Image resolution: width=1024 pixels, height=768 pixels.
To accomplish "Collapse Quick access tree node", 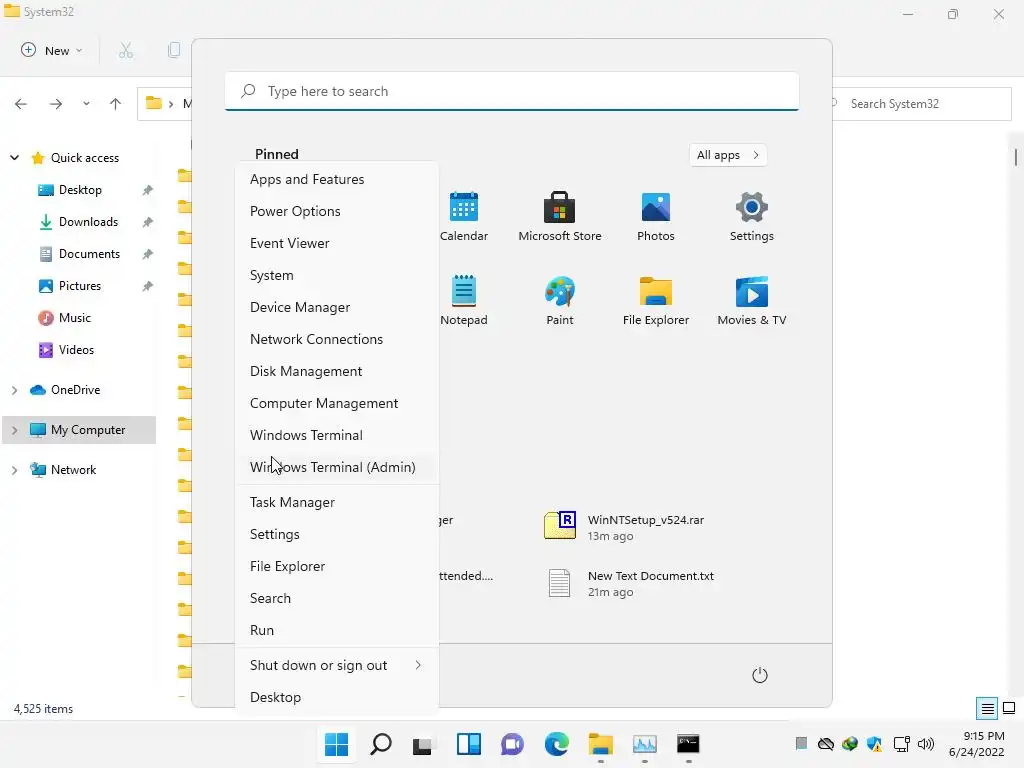I will 14,157.
